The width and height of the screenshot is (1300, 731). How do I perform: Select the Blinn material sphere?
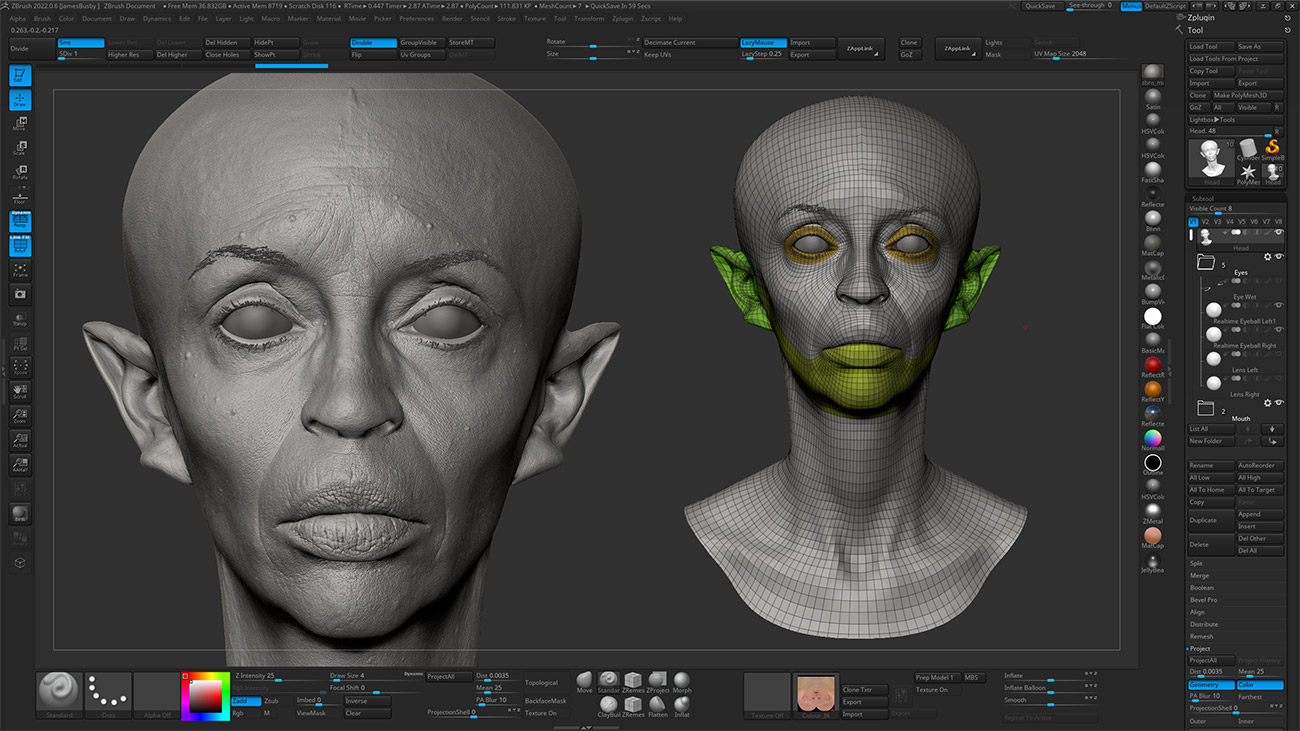tap(1153, 218)
